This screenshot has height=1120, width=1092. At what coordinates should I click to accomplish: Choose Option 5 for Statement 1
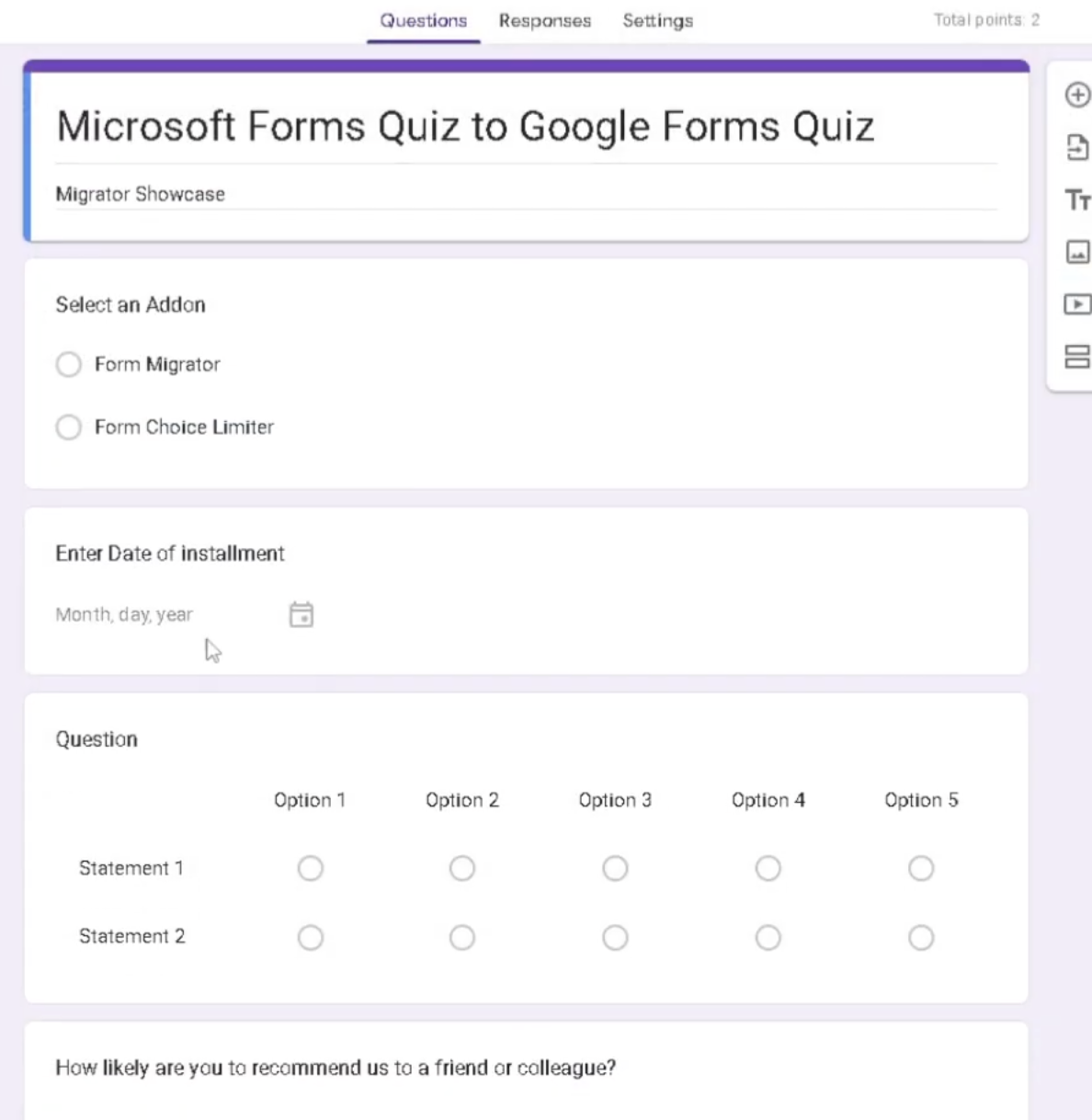(x=921, y=868)
